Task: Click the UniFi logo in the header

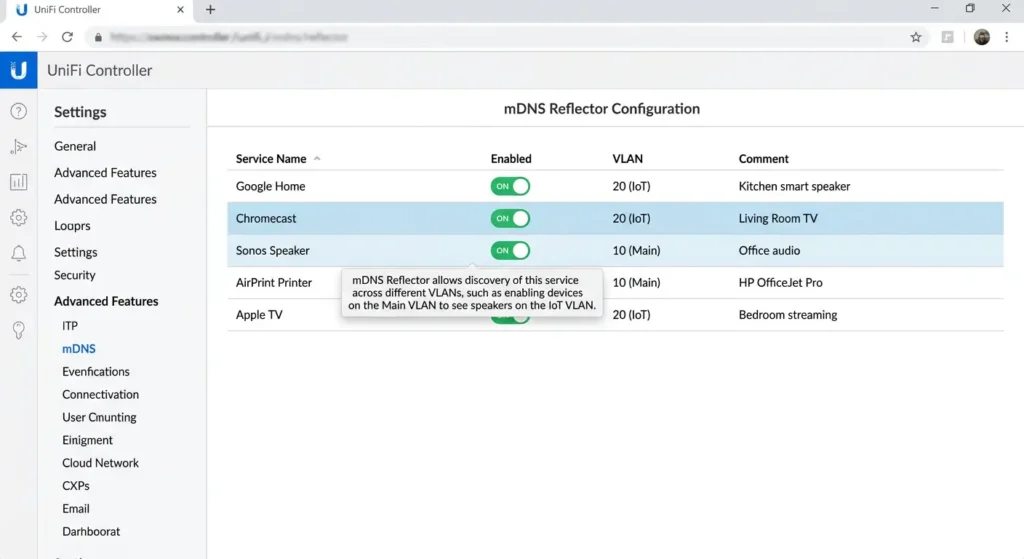Action: pyautogui.click(x=18, y=70)
